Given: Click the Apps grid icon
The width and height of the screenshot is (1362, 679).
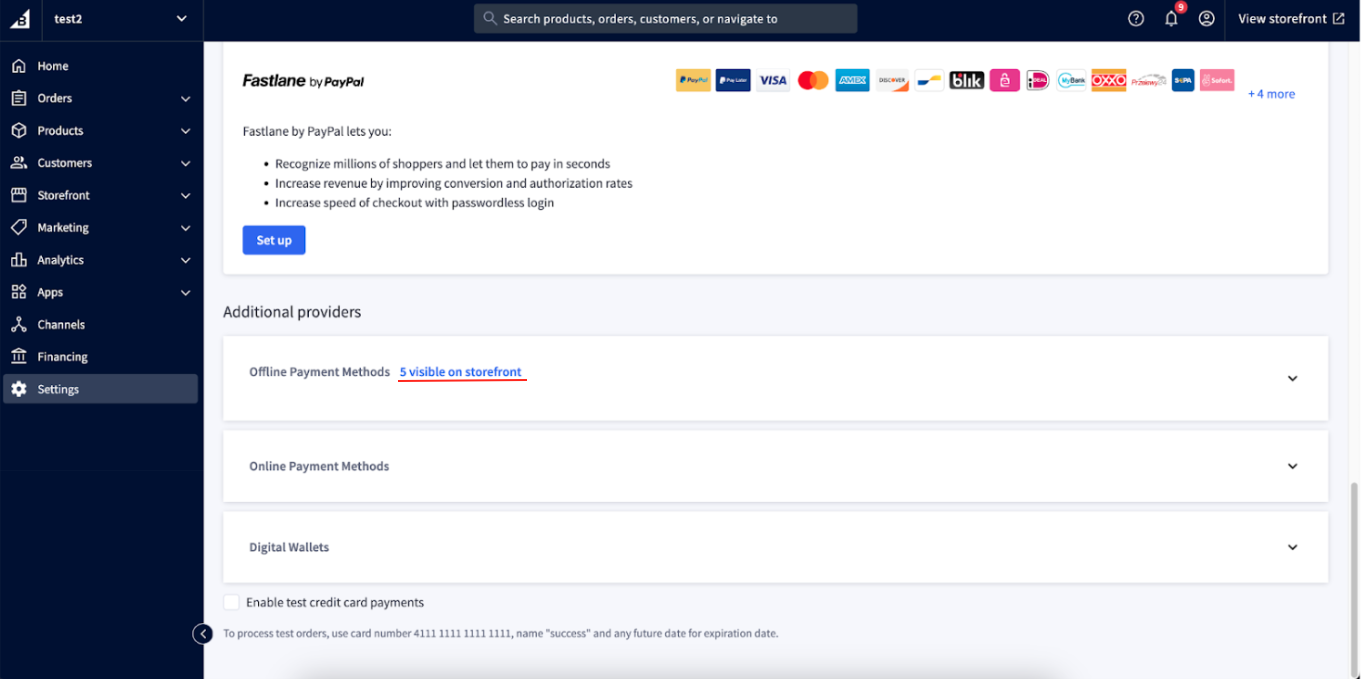Looking at the screenshot, I should [19, 292].
